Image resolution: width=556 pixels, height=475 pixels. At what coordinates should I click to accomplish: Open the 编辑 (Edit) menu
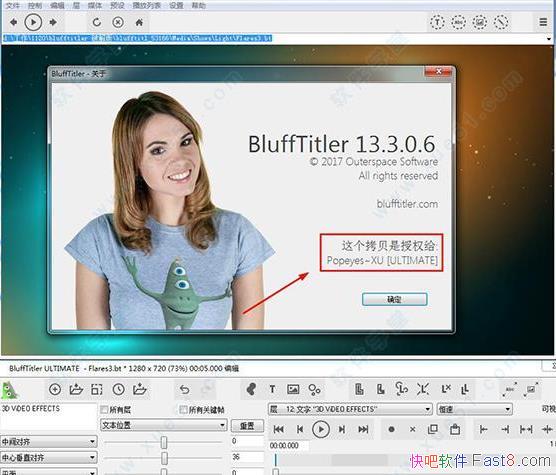pyautogui.click(x=57, y=5)
